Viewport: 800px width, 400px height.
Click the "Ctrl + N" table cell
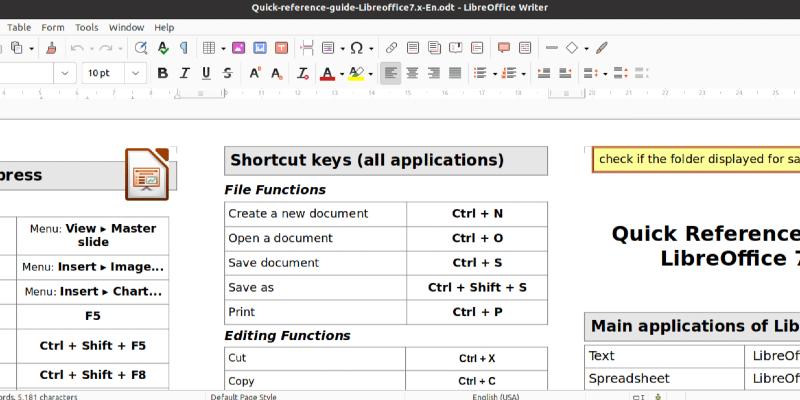pos(477,213)
